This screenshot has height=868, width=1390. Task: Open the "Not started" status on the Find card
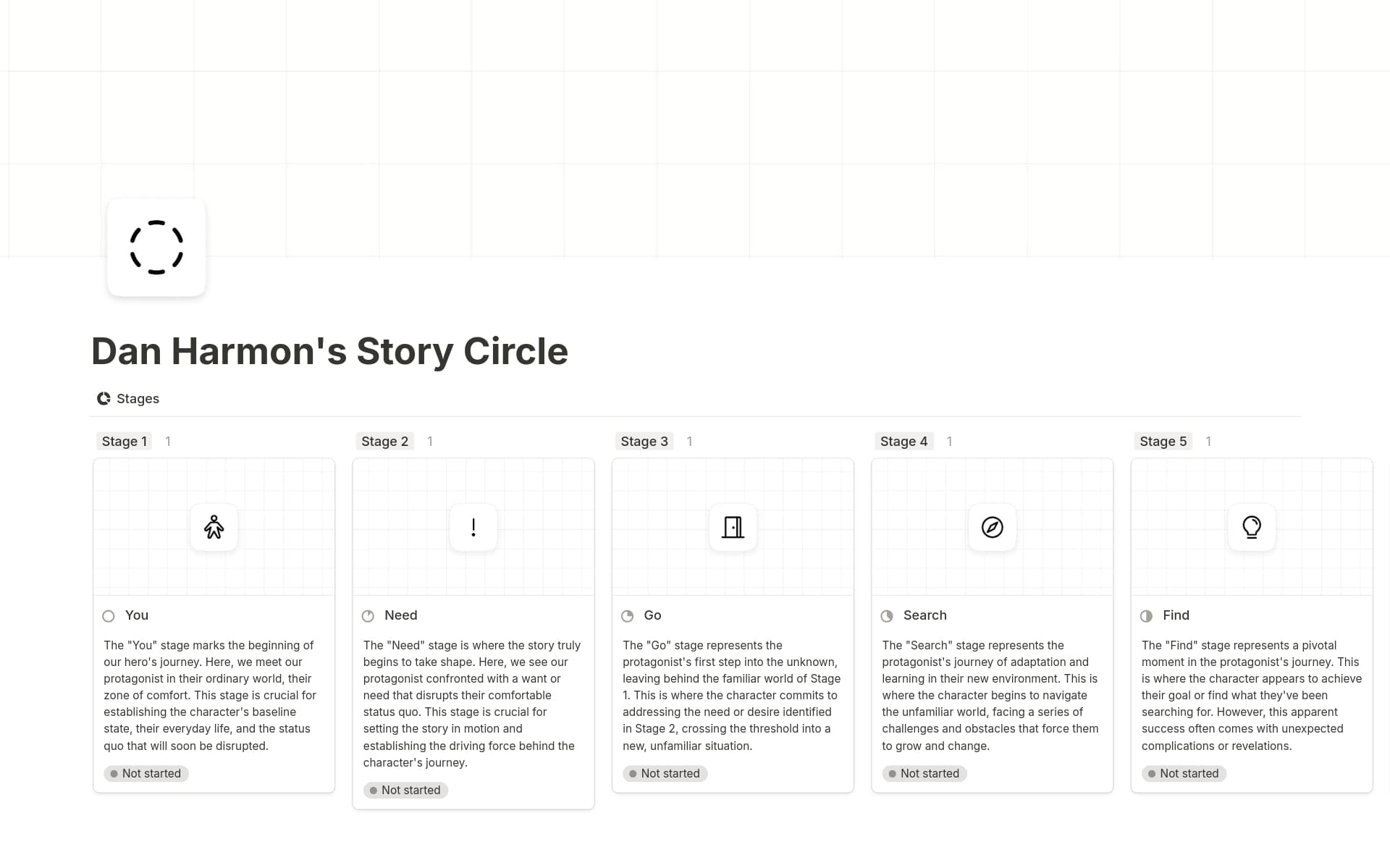tap(1184, 773)
